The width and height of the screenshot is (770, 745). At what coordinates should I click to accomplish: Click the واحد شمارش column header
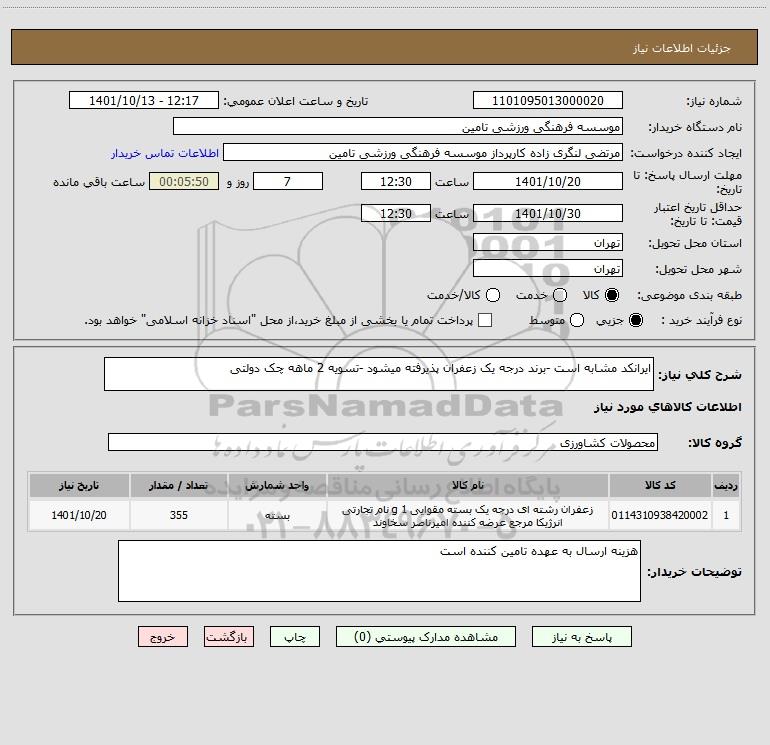pyautogui.click(x=277, y=485)
